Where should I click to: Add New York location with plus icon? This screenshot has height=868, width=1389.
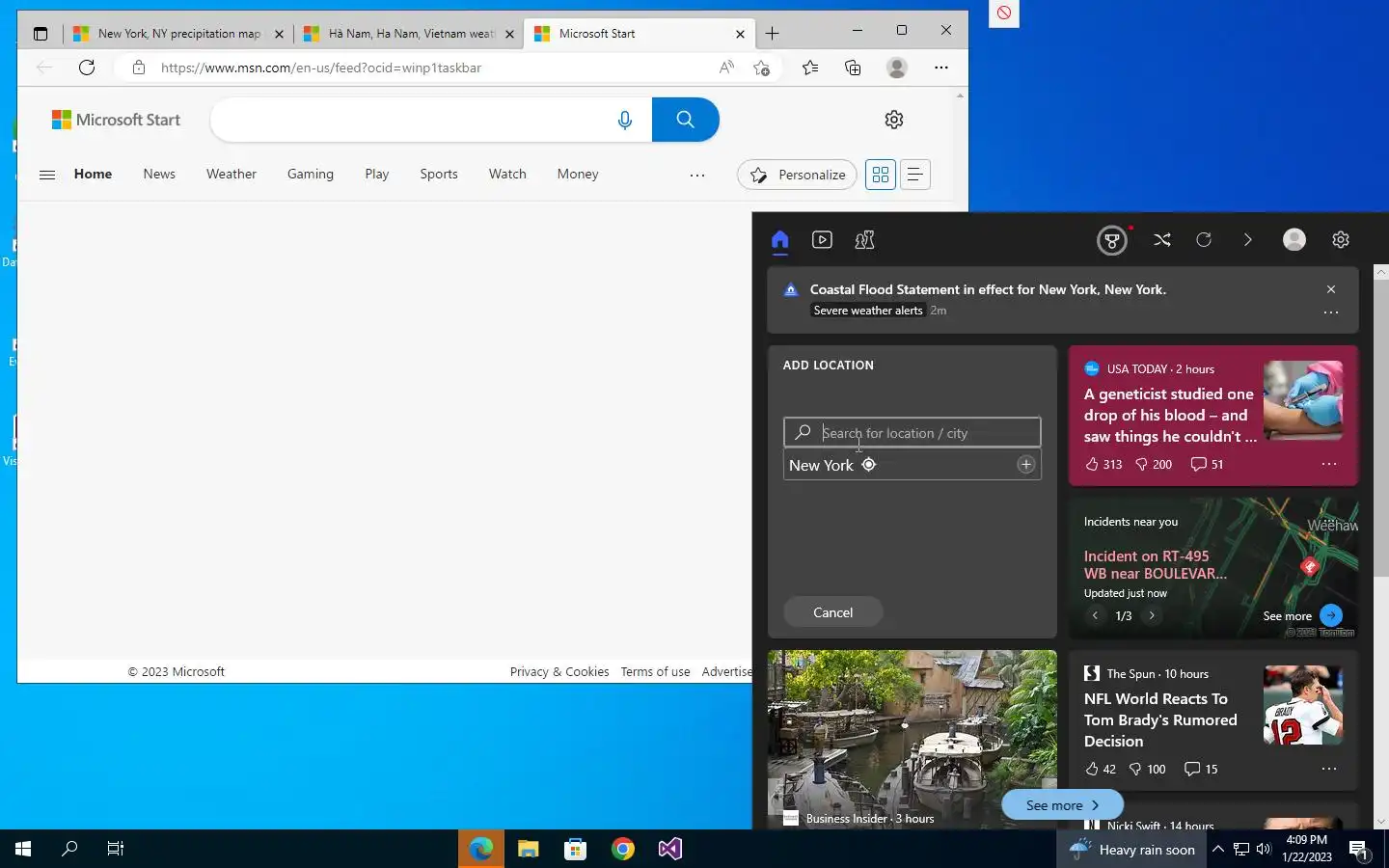click(x=1025, y=465)
